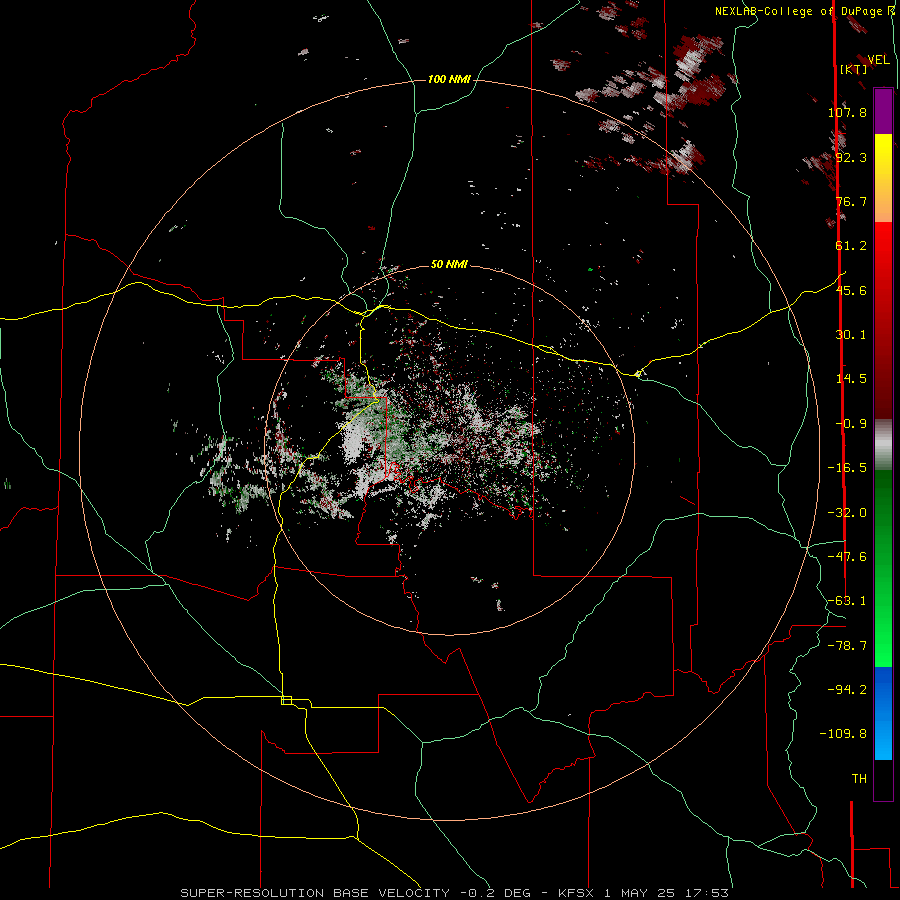
Task: Click the [KT] units label
Action: pos(854,69)
